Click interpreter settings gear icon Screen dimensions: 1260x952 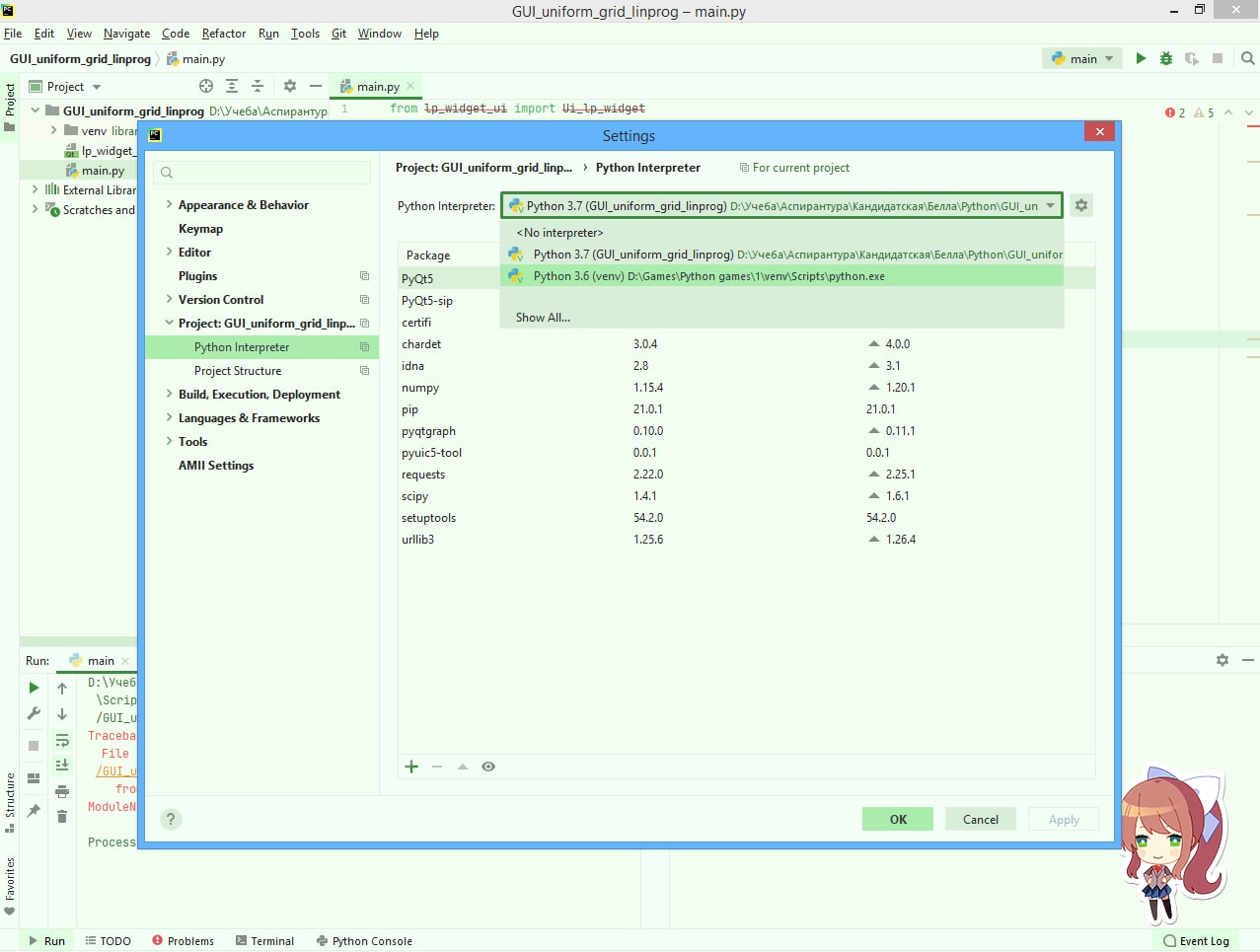pos(1081,205)
